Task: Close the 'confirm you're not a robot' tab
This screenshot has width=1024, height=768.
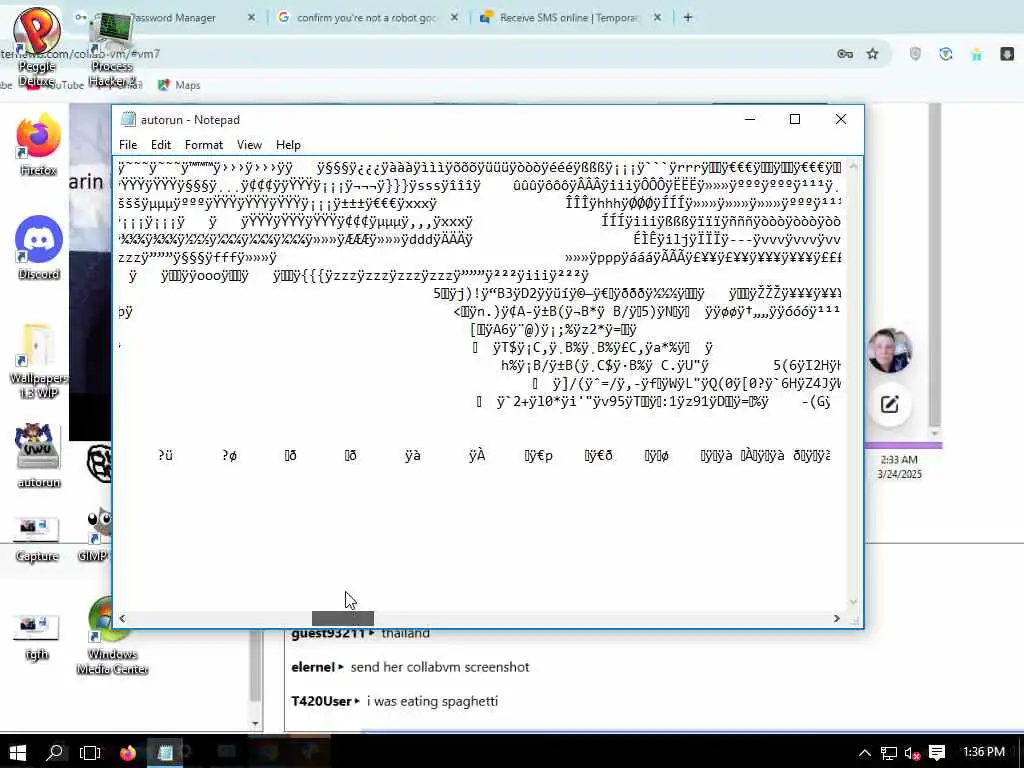Action: [x=455, y=18]
